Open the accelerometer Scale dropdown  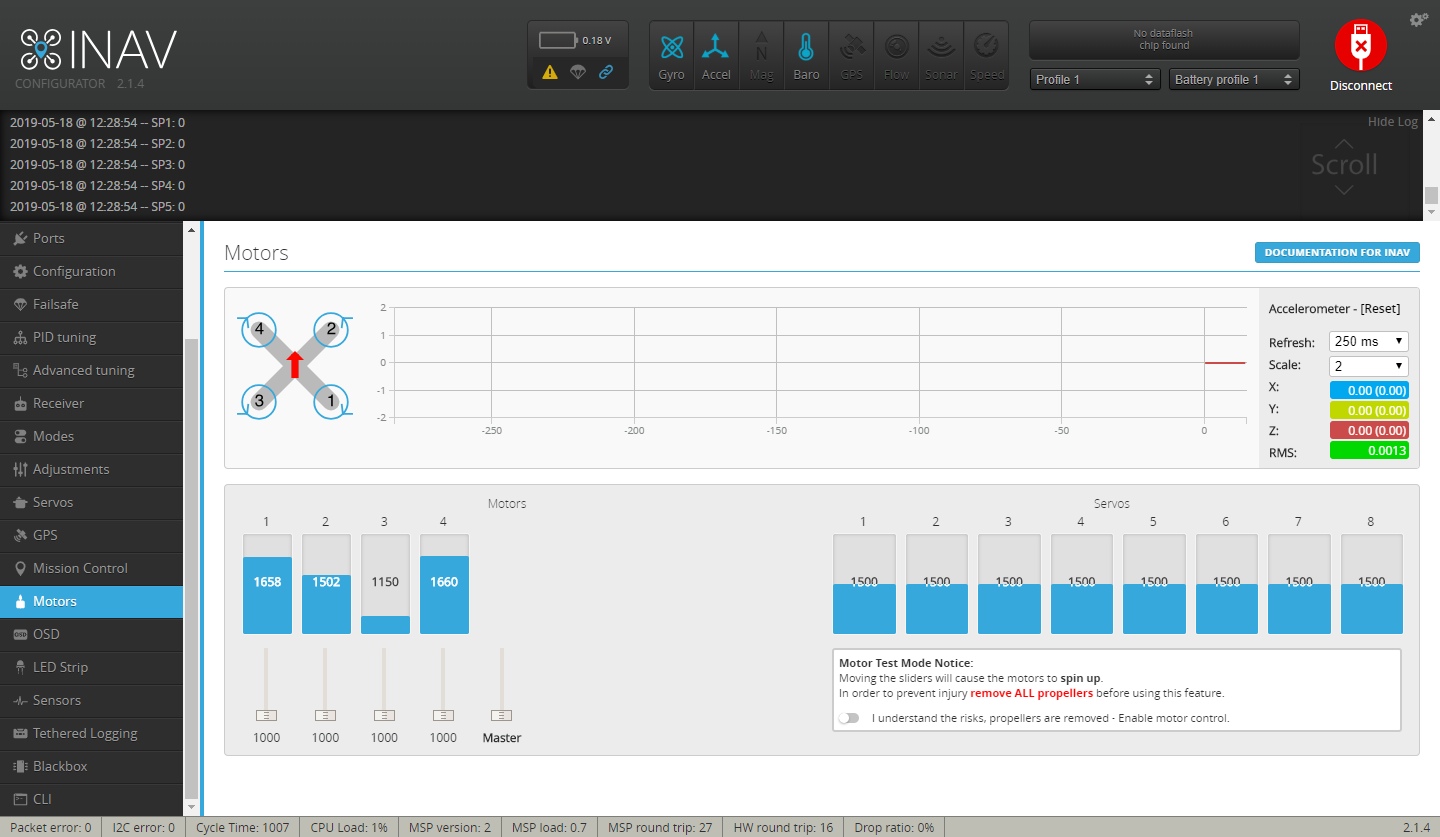point(1368,366)
